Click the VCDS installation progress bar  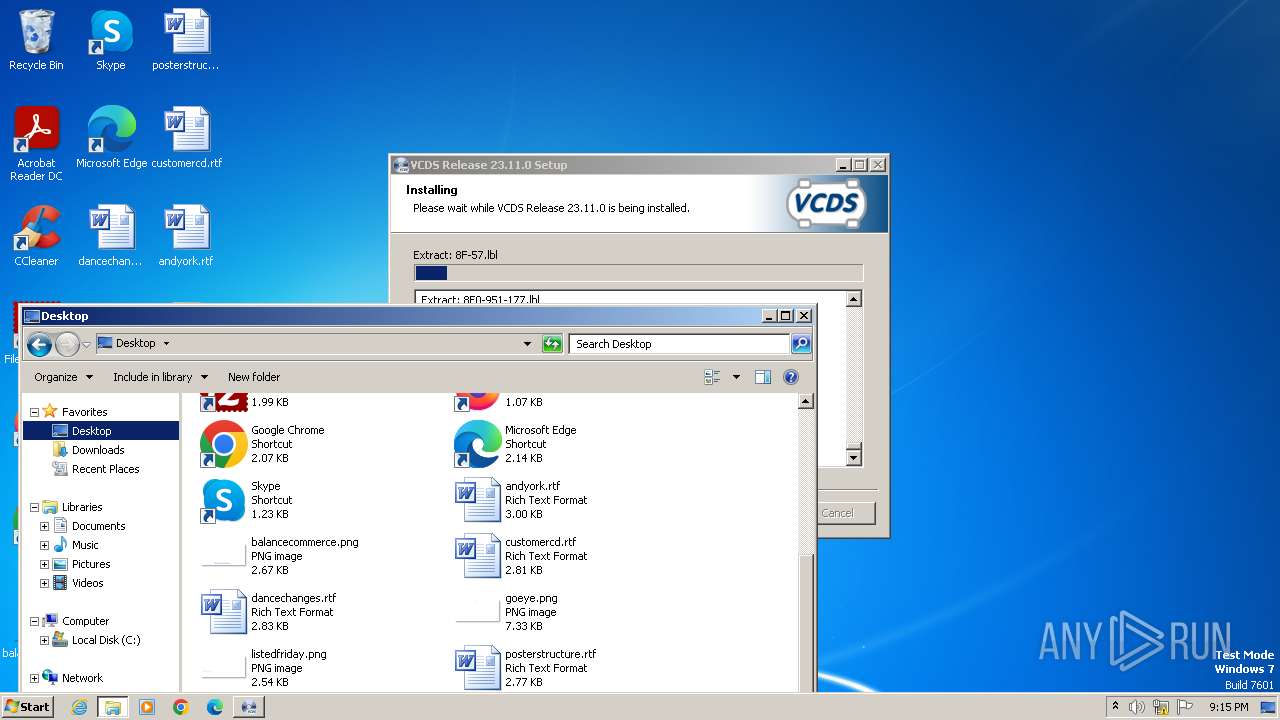click(x=638, y=273)
